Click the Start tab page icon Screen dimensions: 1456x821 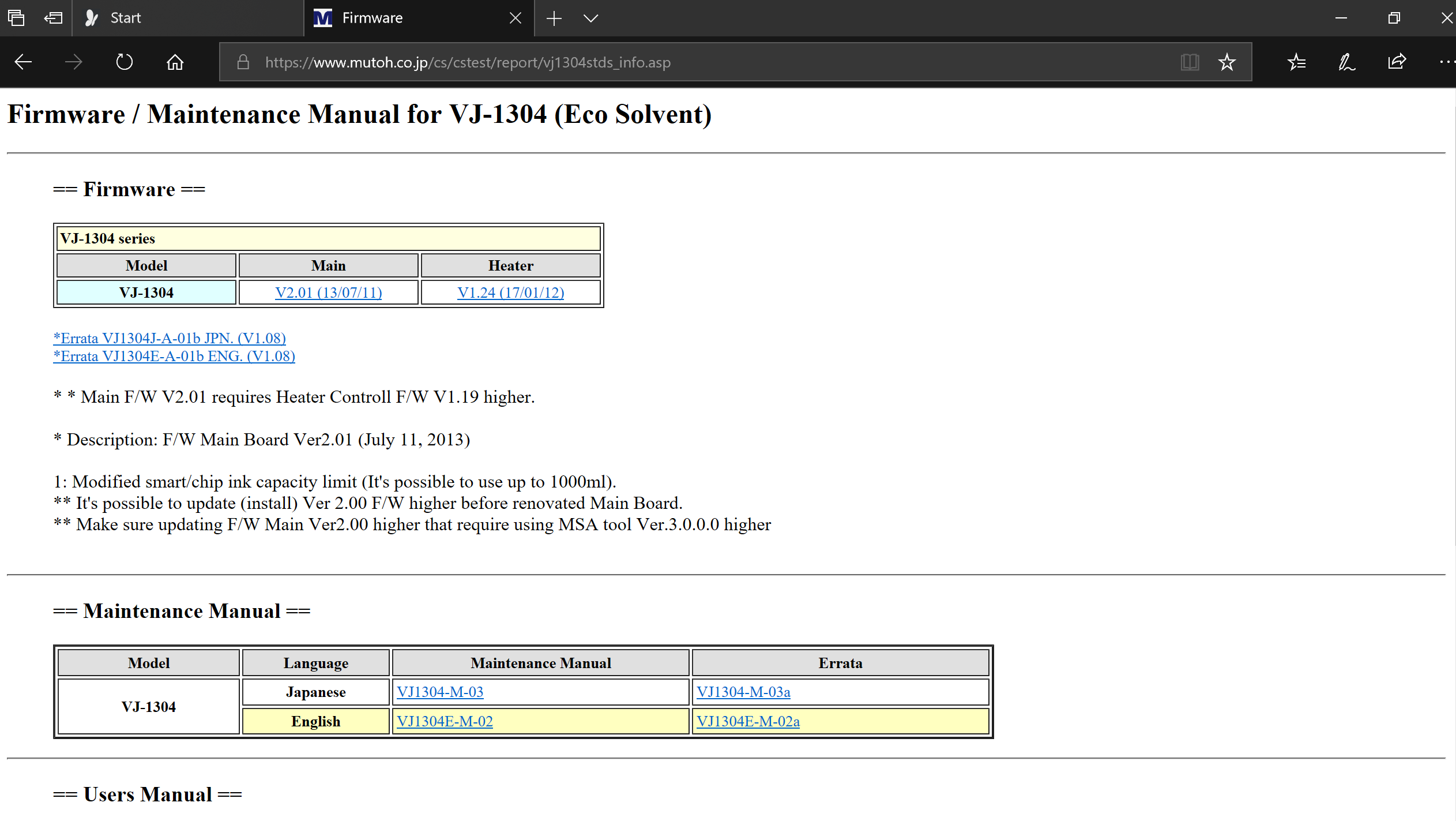[91, 18]
